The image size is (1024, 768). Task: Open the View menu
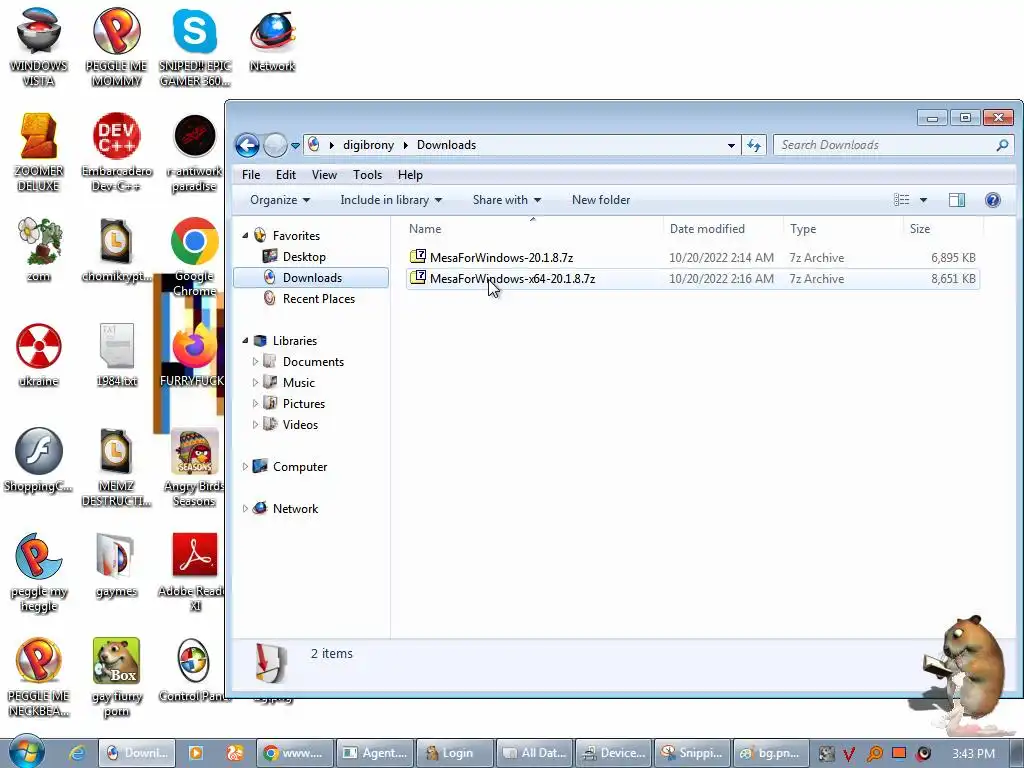coord(324,175)
